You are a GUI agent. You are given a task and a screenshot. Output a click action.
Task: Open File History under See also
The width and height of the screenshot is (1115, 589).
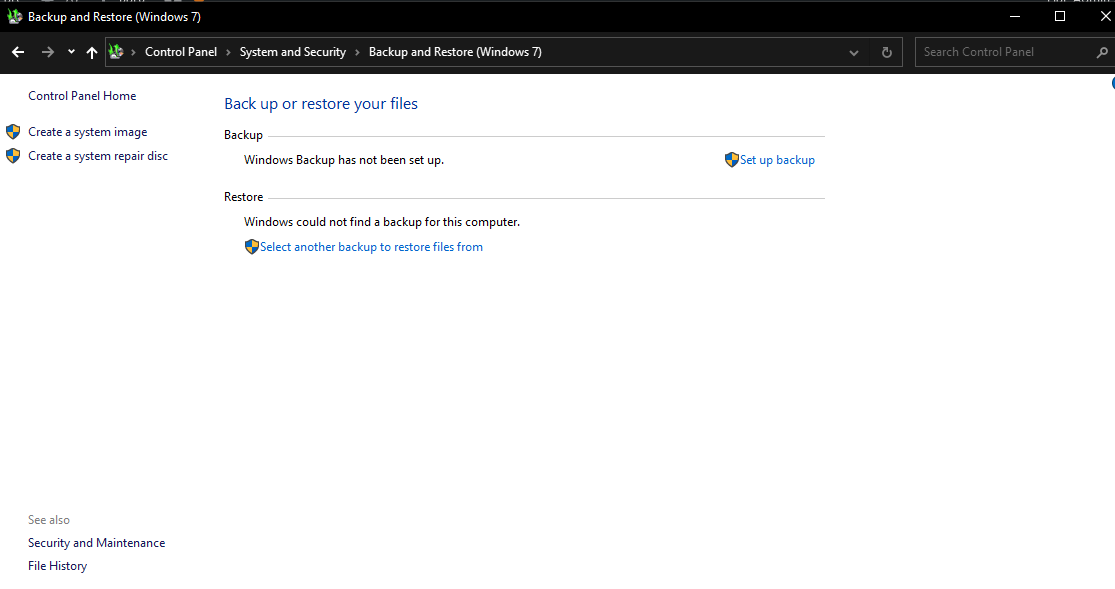[x=58, y=566]
